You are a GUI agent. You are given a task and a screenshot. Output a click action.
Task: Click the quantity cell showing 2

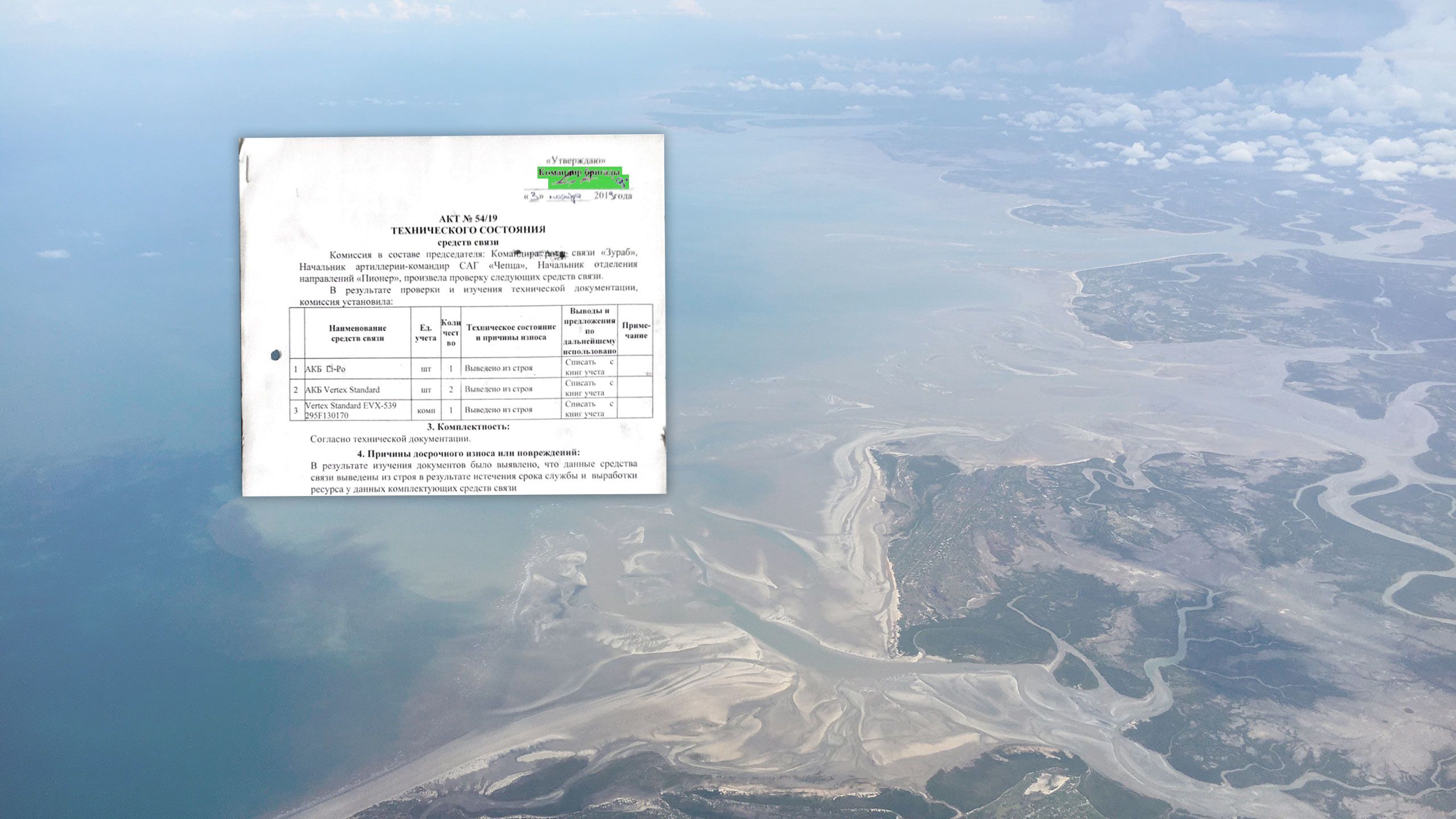[450, 390]
